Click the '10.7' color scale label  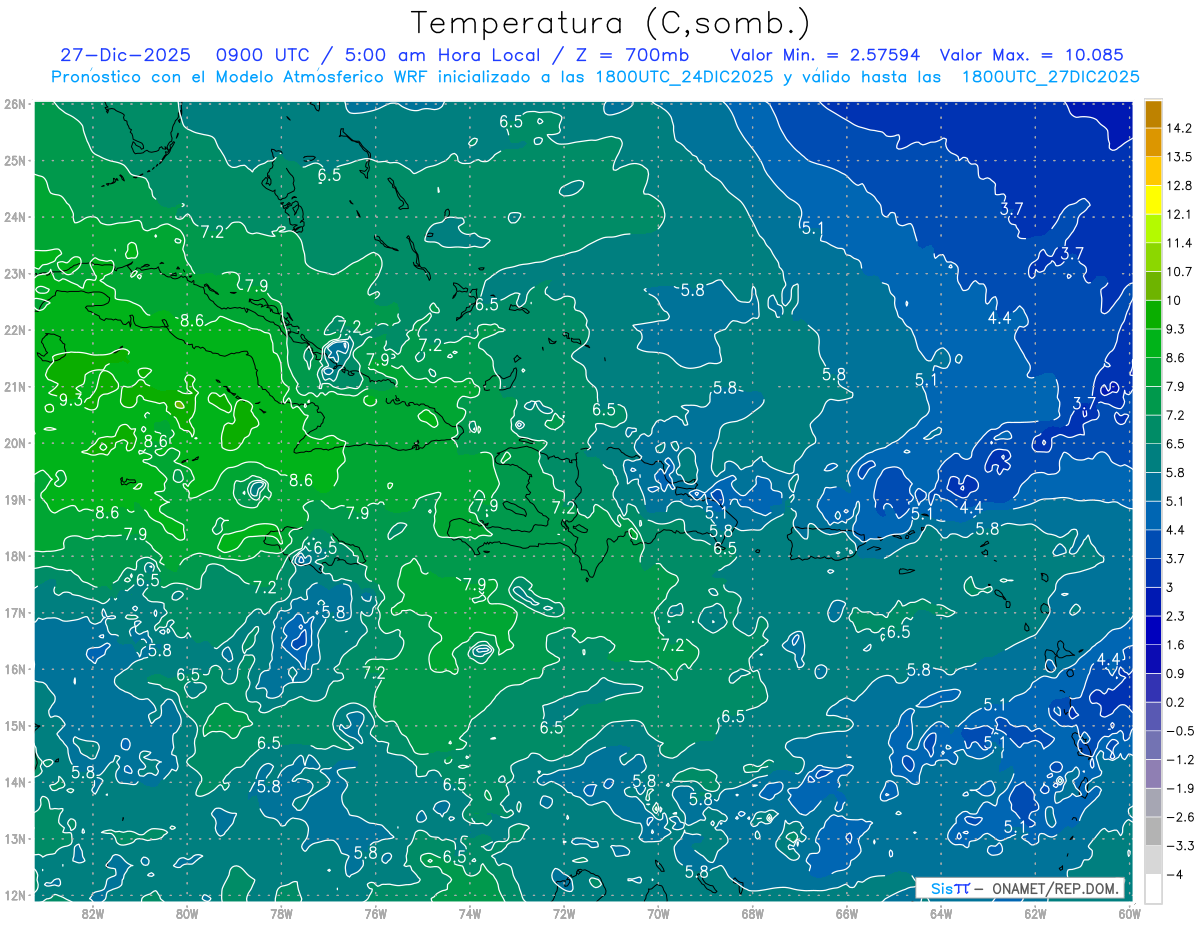pyautogui.click(x=1178, y=272)
